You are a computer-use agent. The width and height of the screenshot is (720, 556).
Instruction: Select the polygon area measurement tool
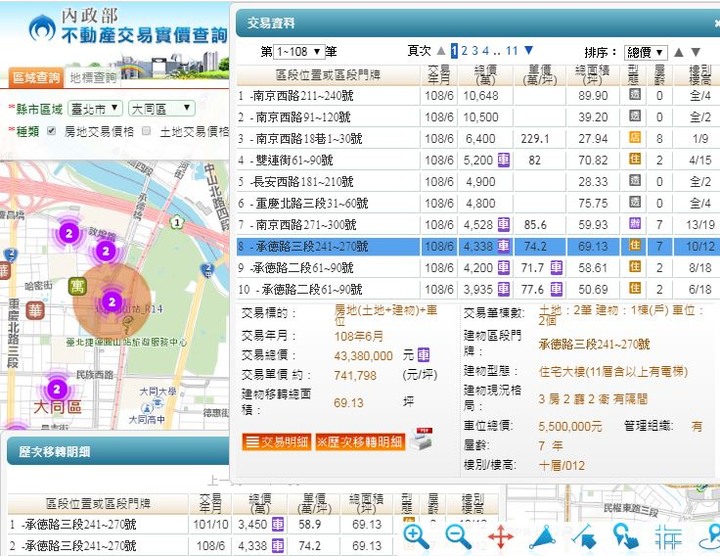[x=543, y=537]
